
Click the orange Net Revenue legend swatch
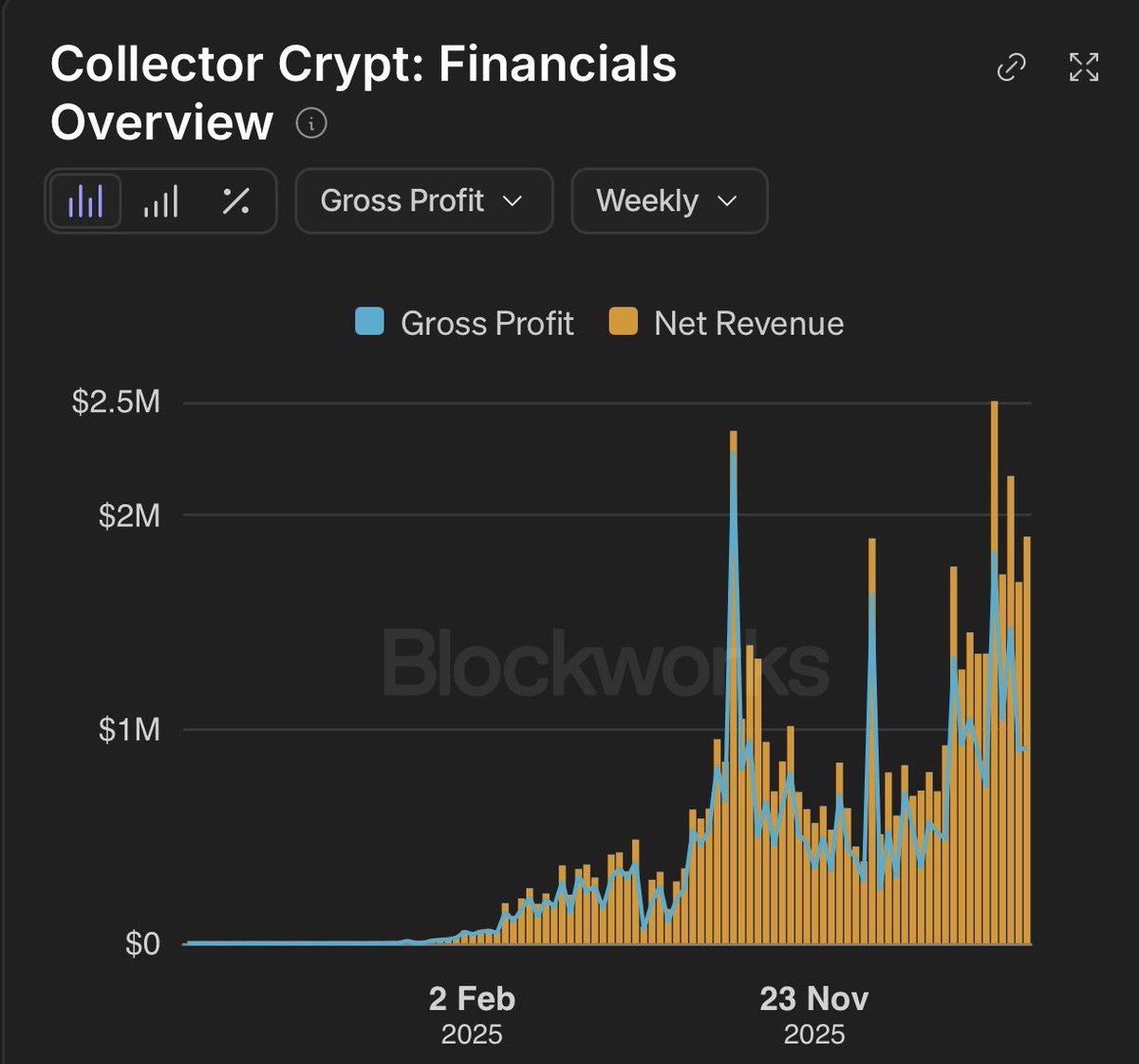point(623,322)
